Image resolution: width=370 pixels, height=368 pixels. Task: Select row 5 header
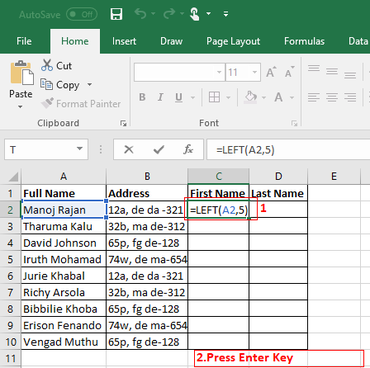click(10, 259)
